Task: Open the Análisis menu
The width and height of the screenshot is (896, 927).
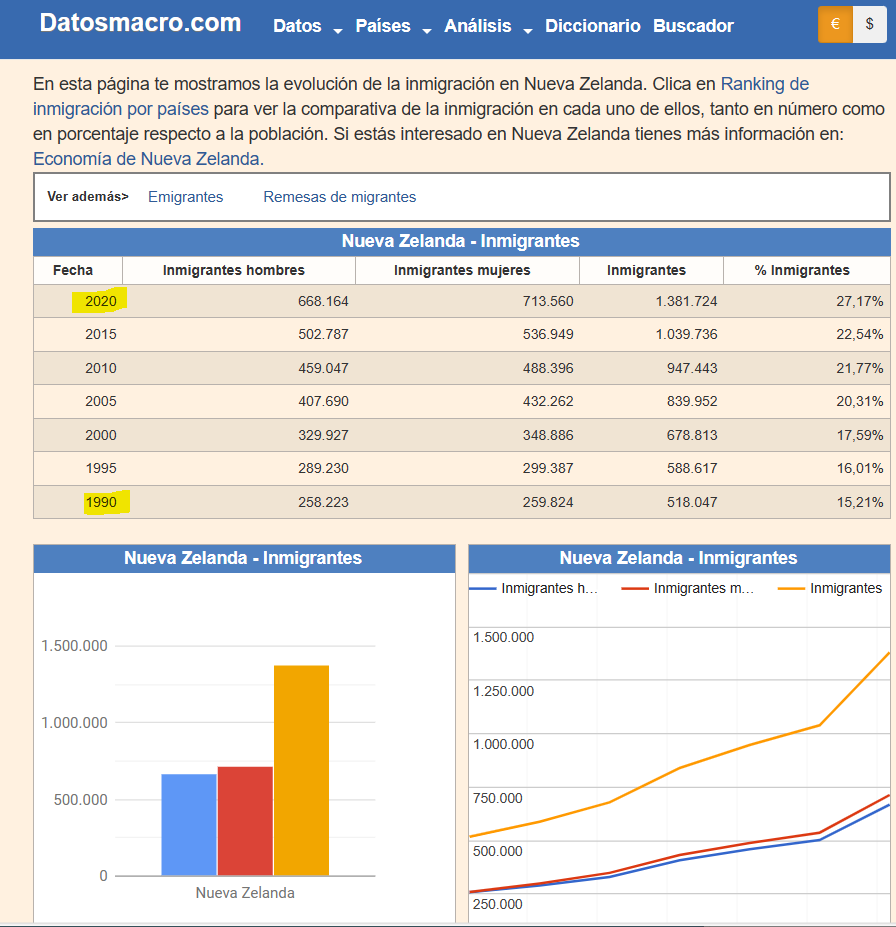Action: tap(478, 26)
